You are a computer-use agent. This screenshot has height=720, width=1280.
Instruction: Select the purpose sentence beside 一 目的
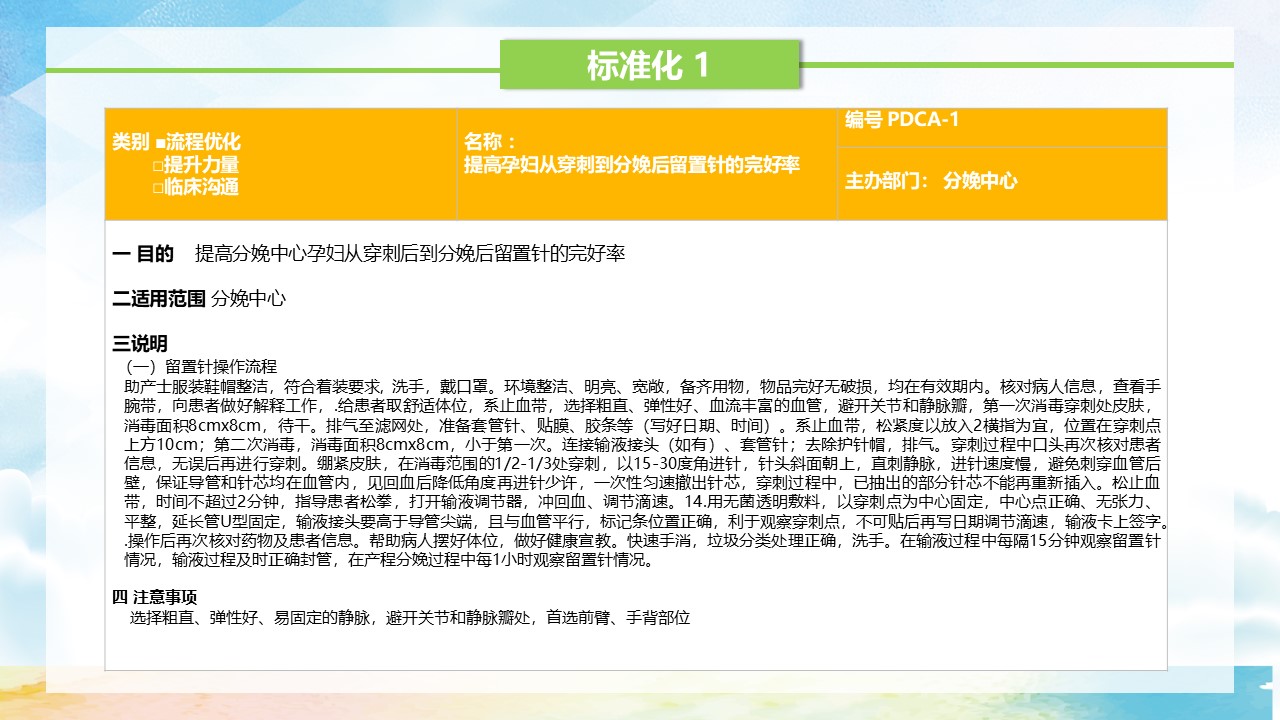(x=410, y=254)
